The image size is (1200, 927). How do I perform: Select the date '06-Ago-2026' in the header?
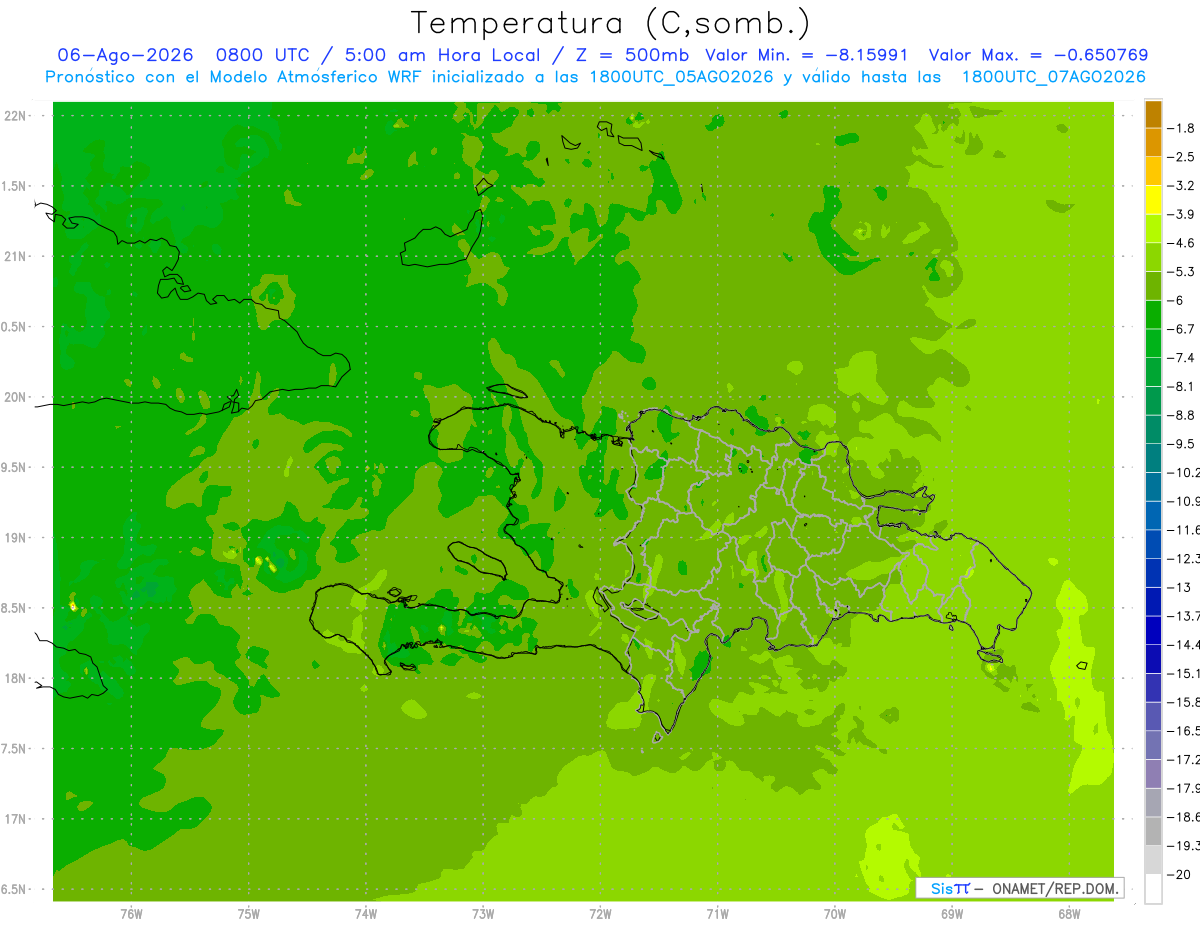click(x=126, y=55)
